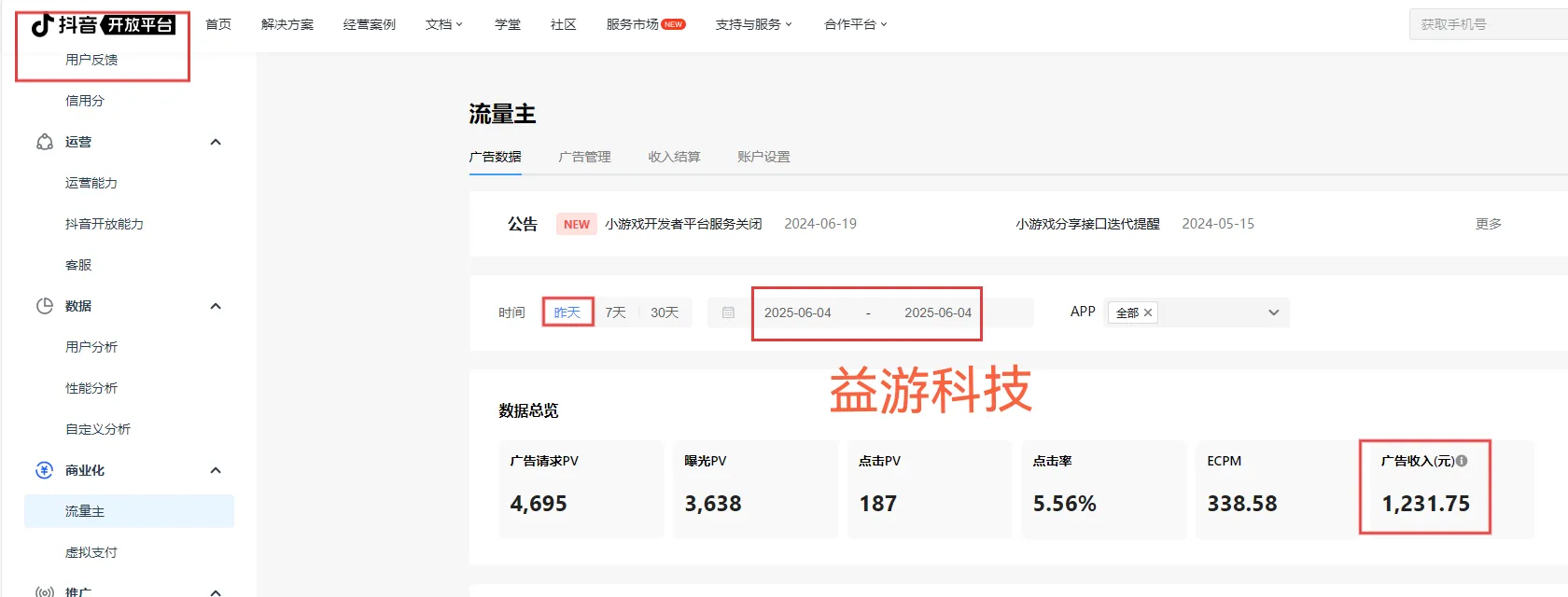Switch to the 账户设置 tab
This screenshot has height=597, width=1568.
[764, 157]
